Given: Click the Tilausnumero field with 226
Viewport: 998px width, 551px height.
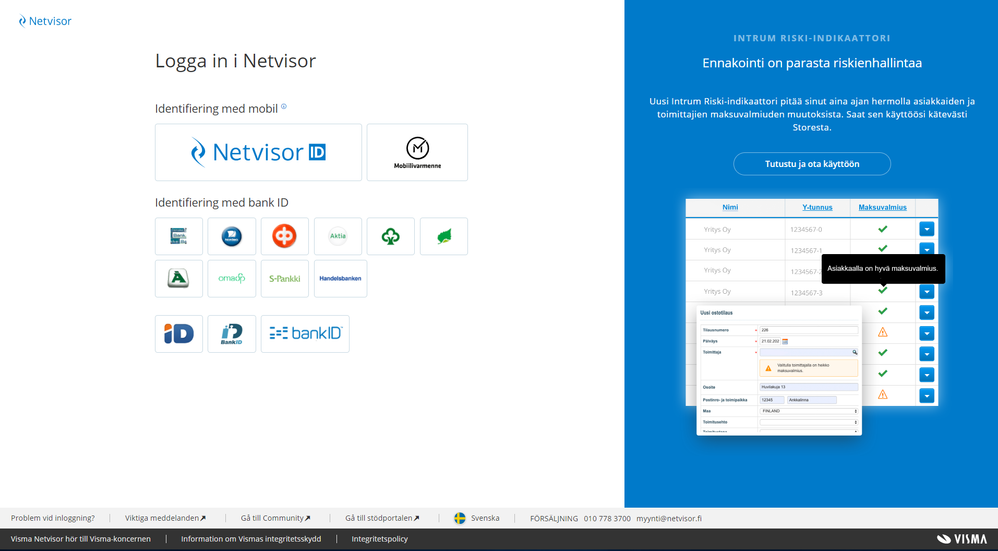Looking at the screenshot, I should click(x=809, y=330).
